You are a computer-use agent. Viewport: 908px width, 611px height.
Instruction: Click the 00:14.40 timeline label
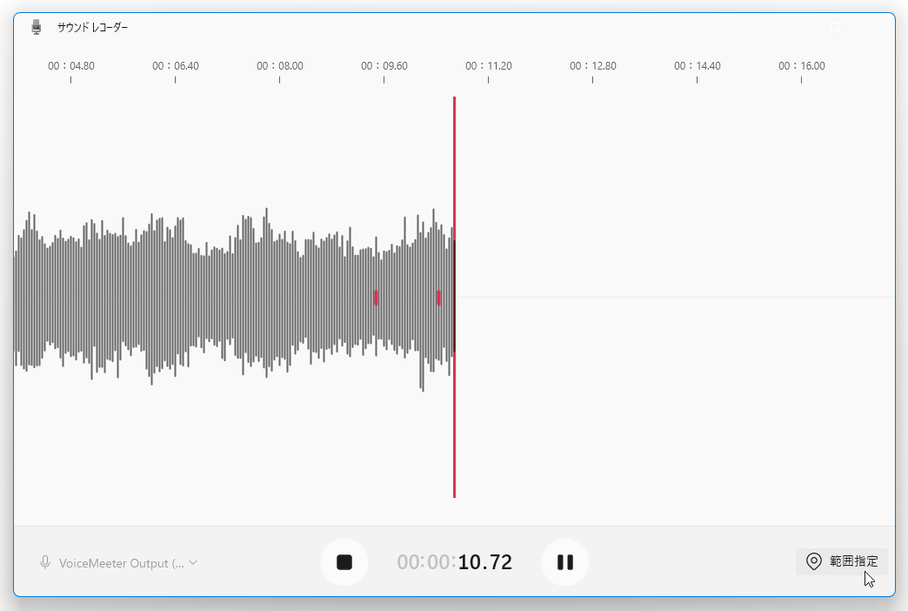point(697,66)
